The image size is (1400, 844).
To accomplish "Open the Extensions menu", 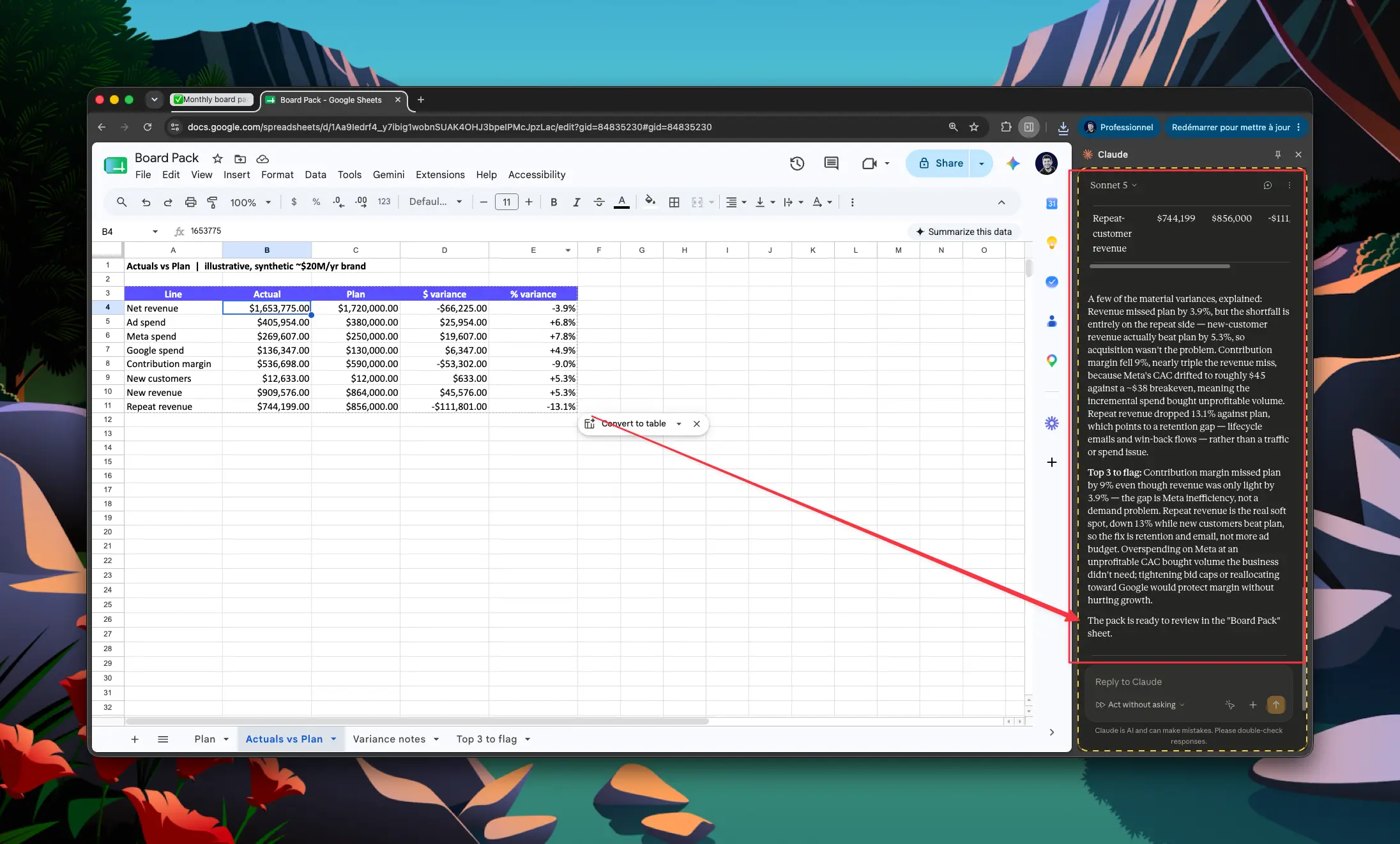I will 440,174.
